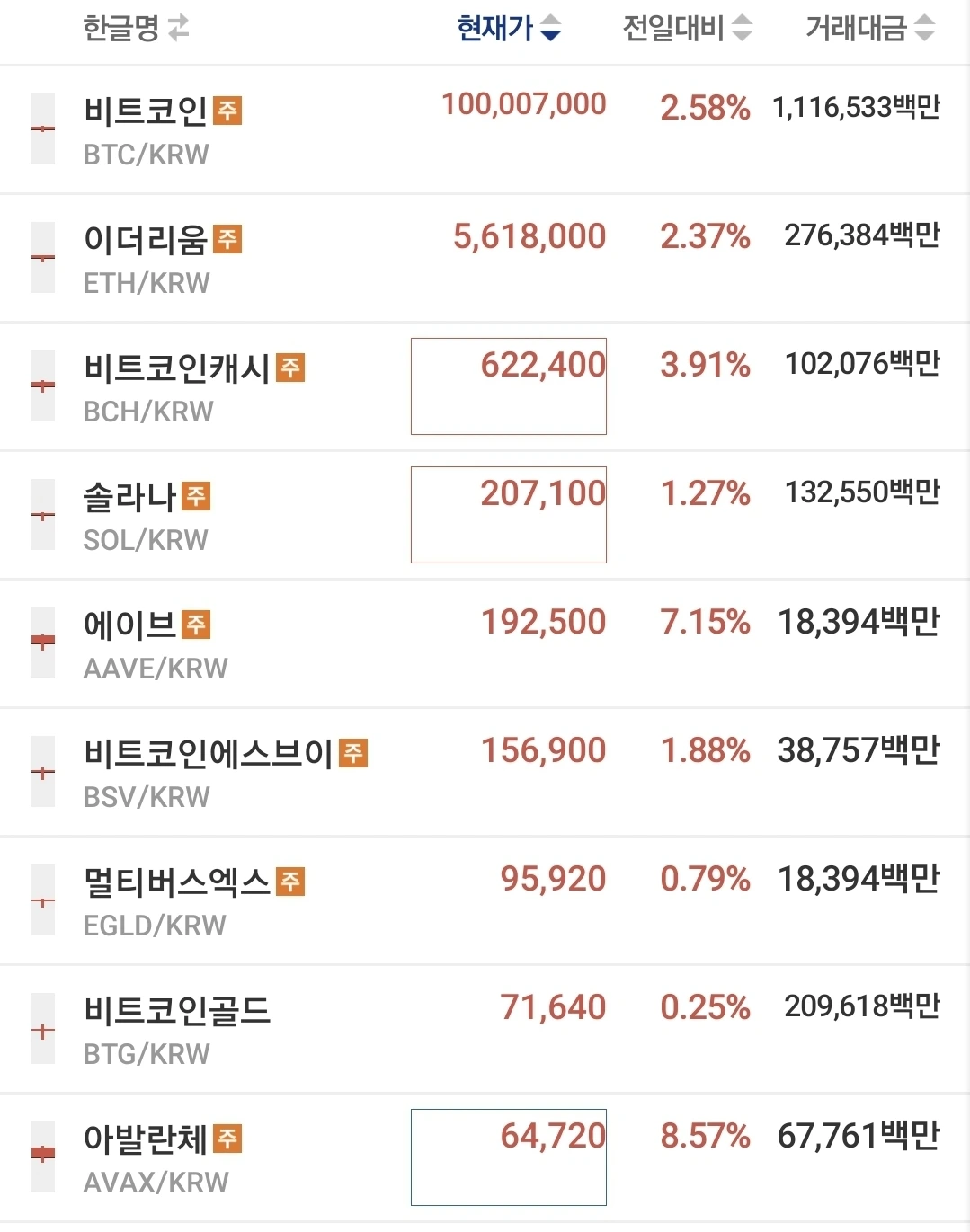
Task: Click the candlestick icon for 솔라나
Action: (x=43, y=515)
